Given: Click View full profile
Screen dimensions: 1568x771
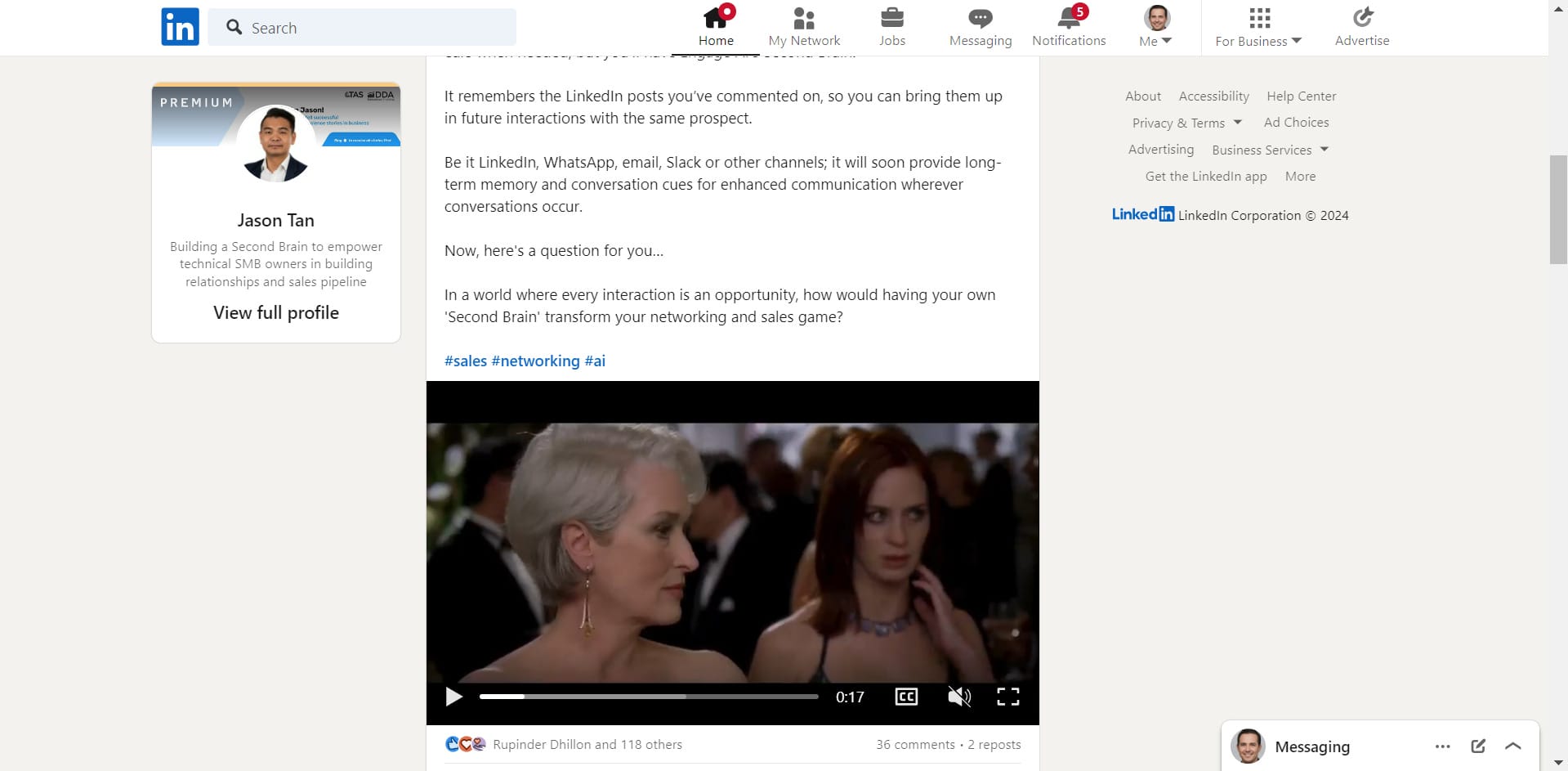Looking at the screenshot, I should pos(276,312).
